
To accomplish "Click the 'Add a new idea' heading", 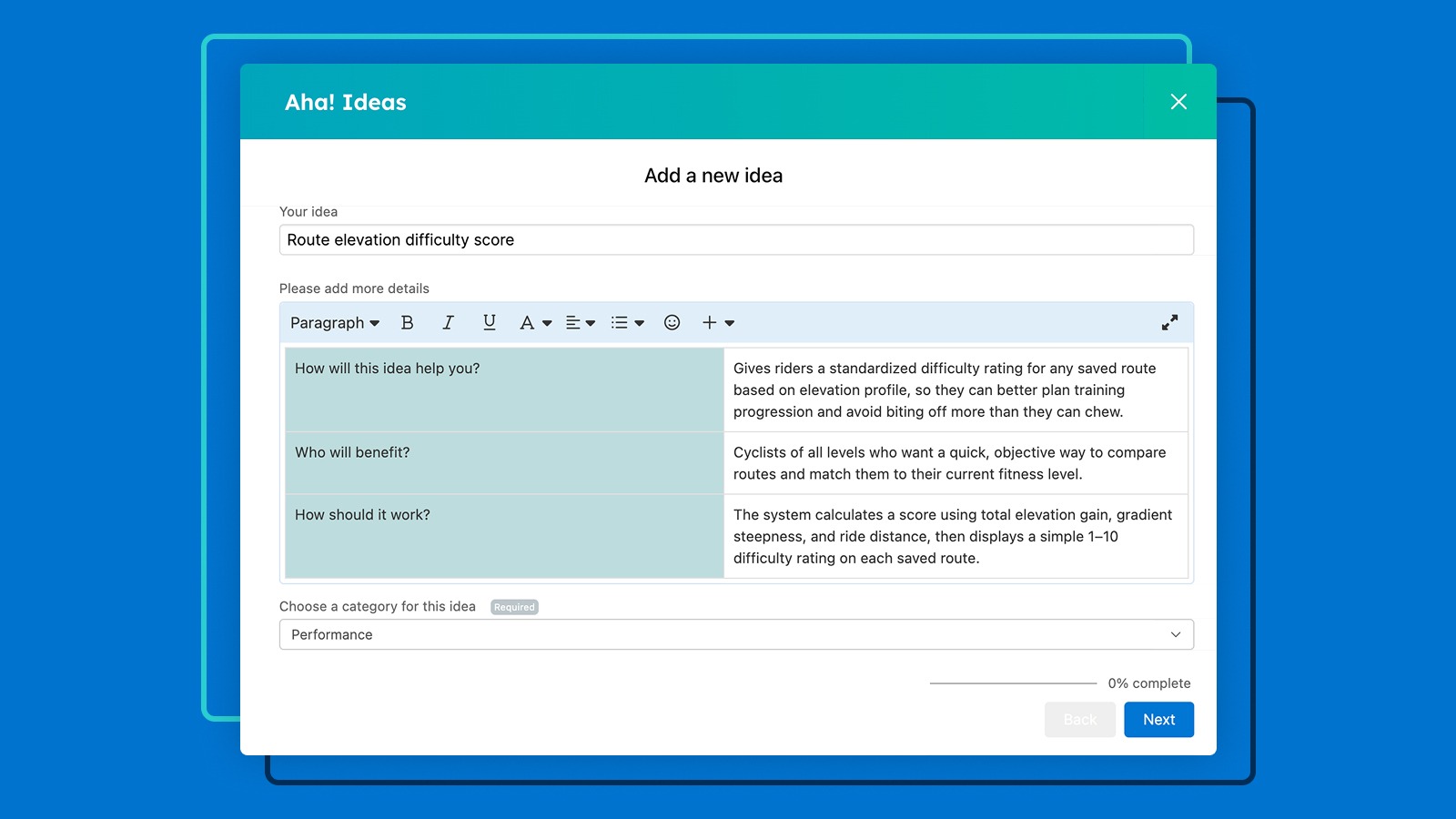I will point(713,176).
